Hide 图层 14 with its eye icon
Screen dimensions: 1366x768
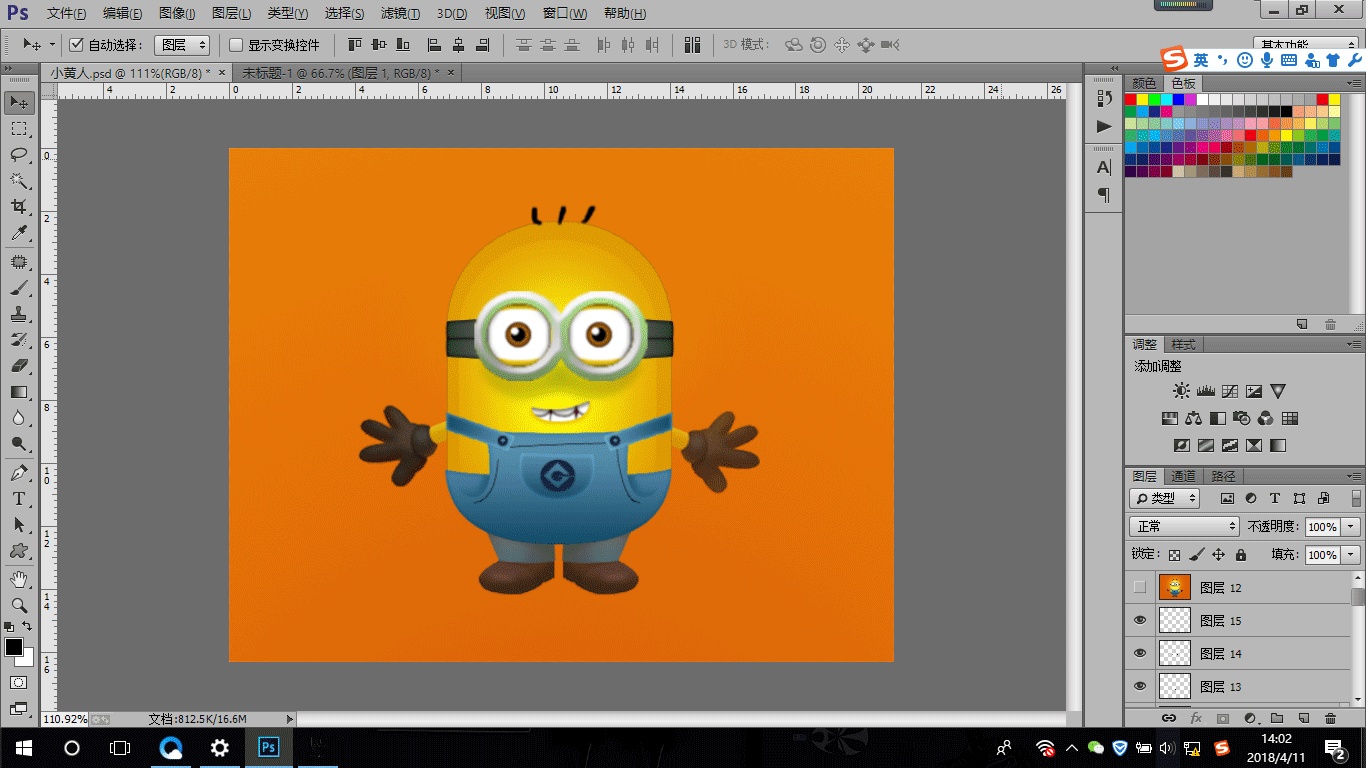pyautogui.click(x=1140, y=653)
